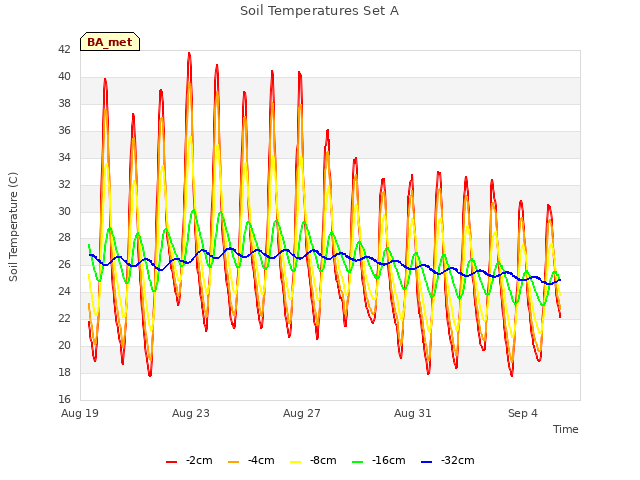Select the Time axis label
Image resolution: width=640 pixels, height=480 pixels.
pyautogui.click(x=565, y=429)
